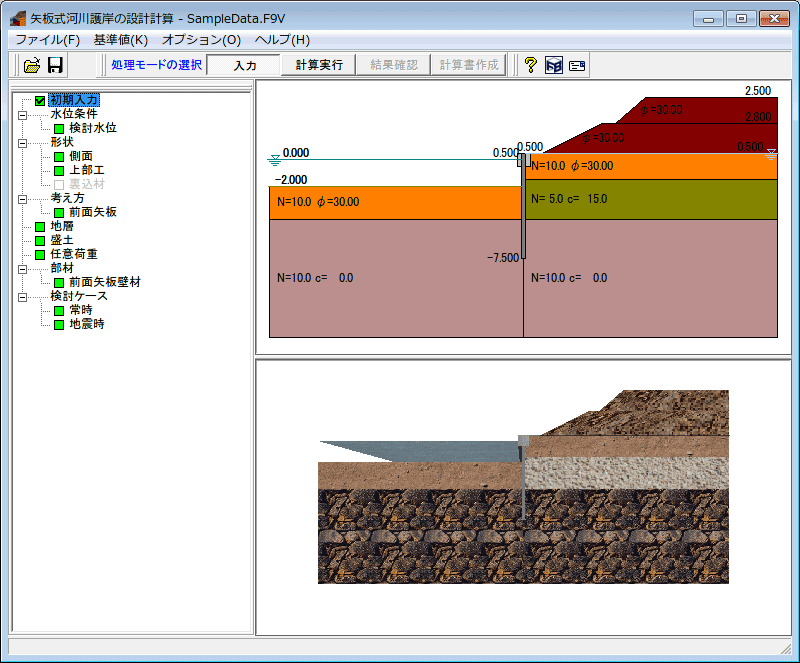Collapse the 検討ケース tree branch

pos(23,297)
